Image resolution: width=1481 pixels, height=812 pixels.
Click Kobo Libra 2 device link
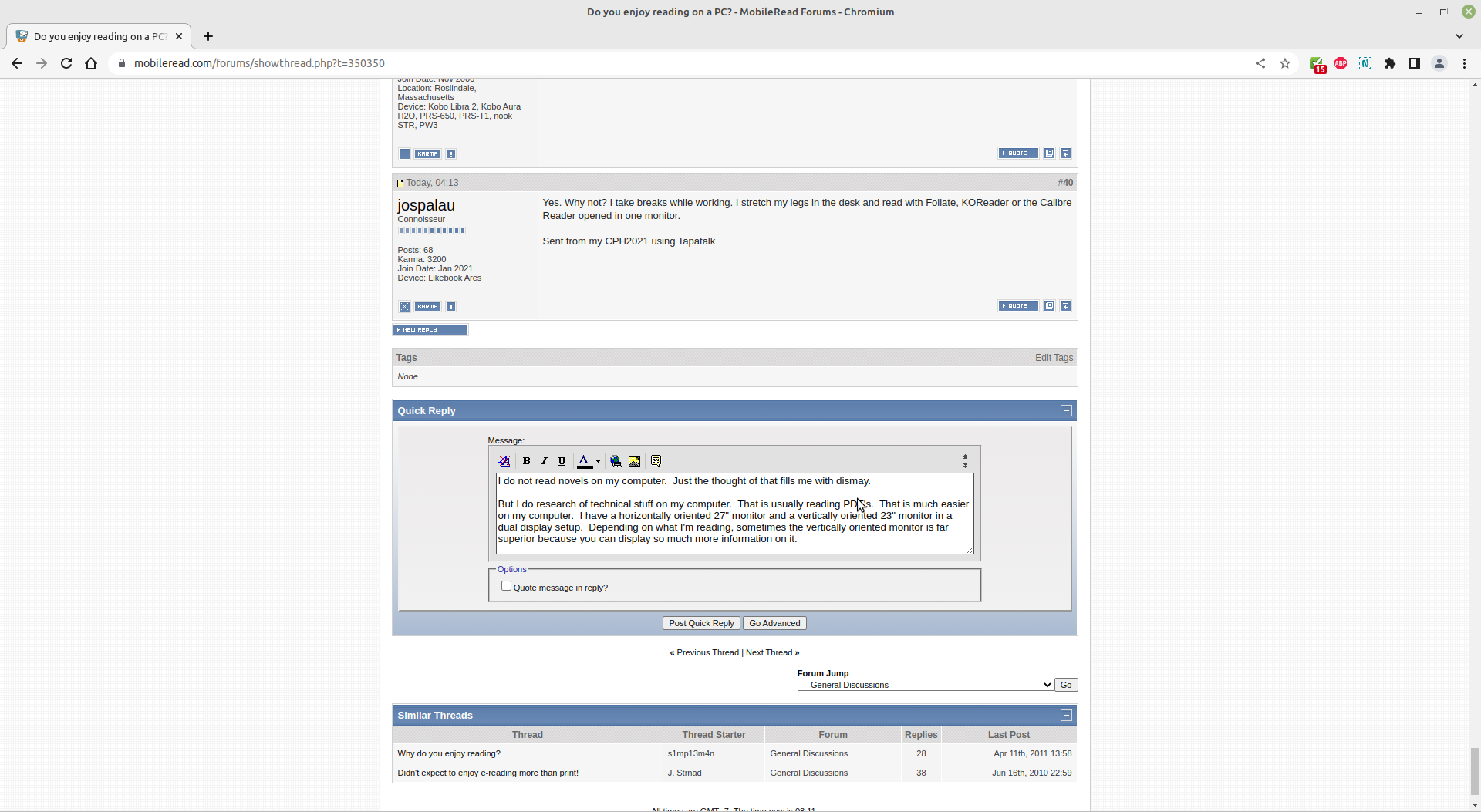point(452,106)
